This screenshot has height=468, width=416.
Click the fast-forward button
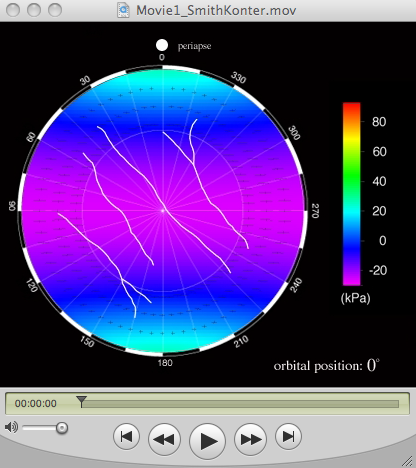[251, 439]
